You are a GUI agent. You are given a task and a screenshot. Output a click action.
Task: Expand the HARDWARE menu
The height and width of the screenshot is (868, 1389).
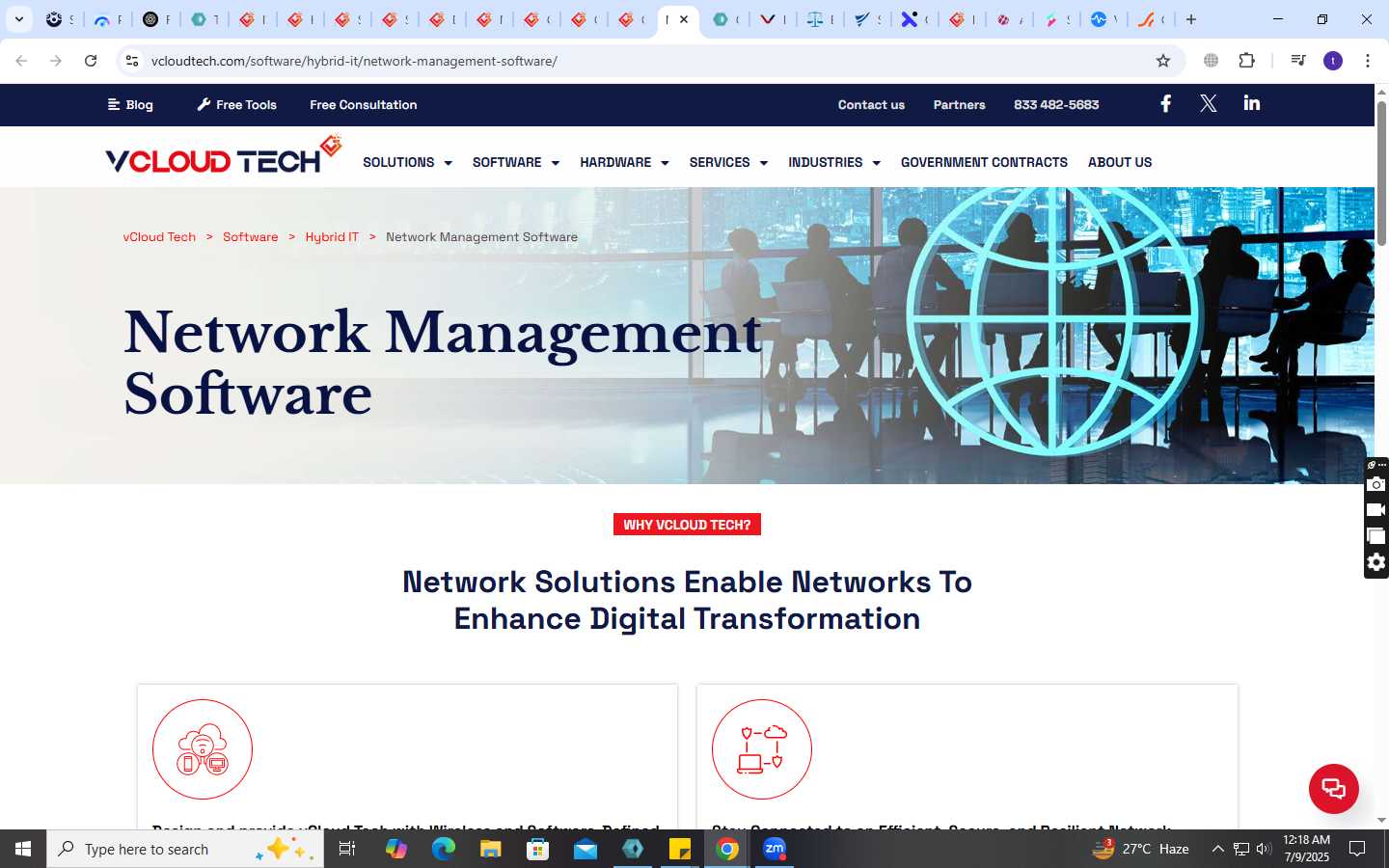[624, 162]
